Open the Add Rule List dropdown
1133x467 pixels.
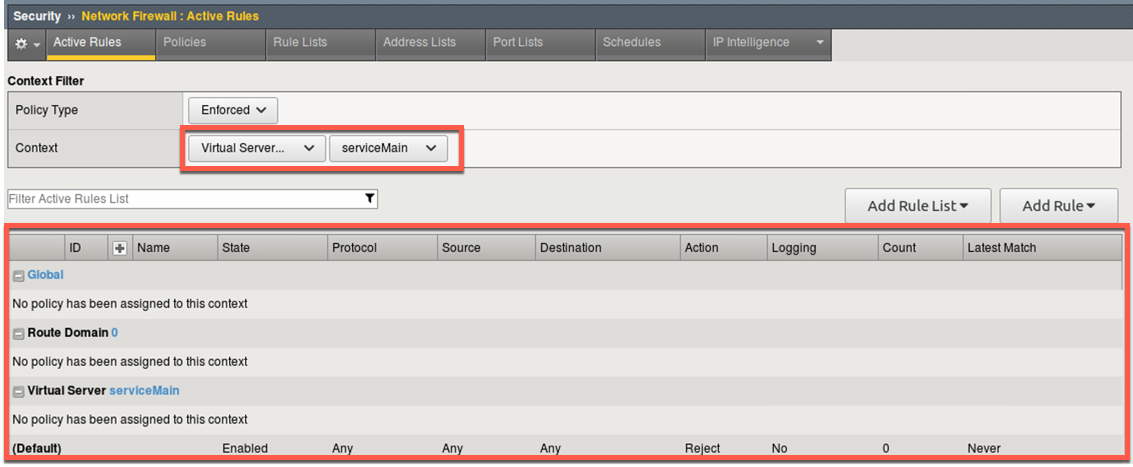coord(918,206)
